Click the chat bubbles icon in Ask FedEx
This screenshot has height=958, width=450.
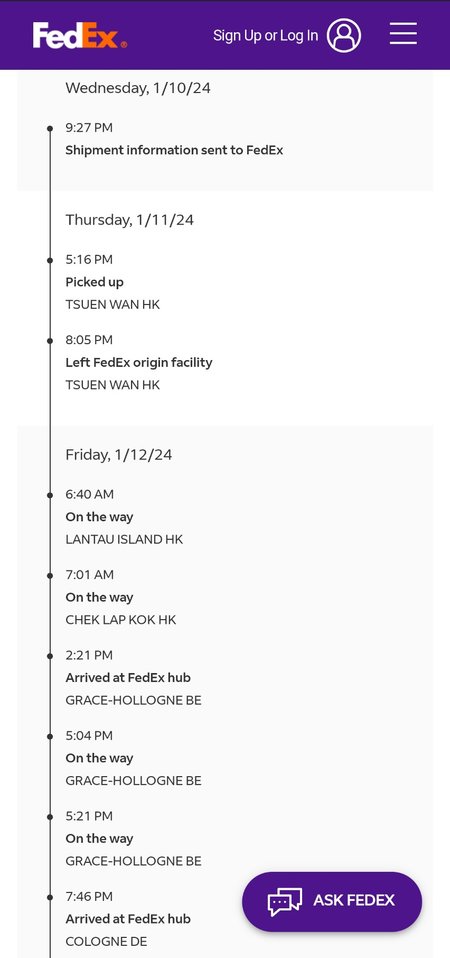(285, 902)
